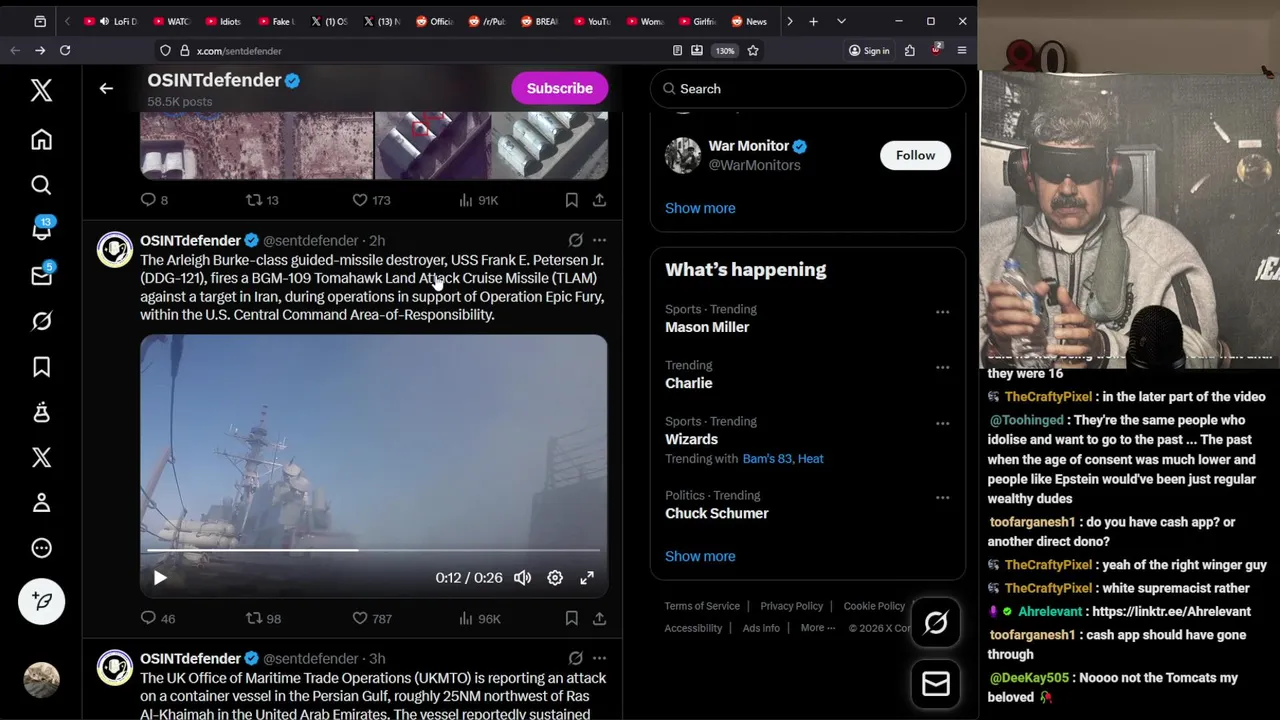Image resolution: width=1280 pixels, height=720 pixels.
Task: Go to Home feed icon
Action: click(x=41, y=140)
